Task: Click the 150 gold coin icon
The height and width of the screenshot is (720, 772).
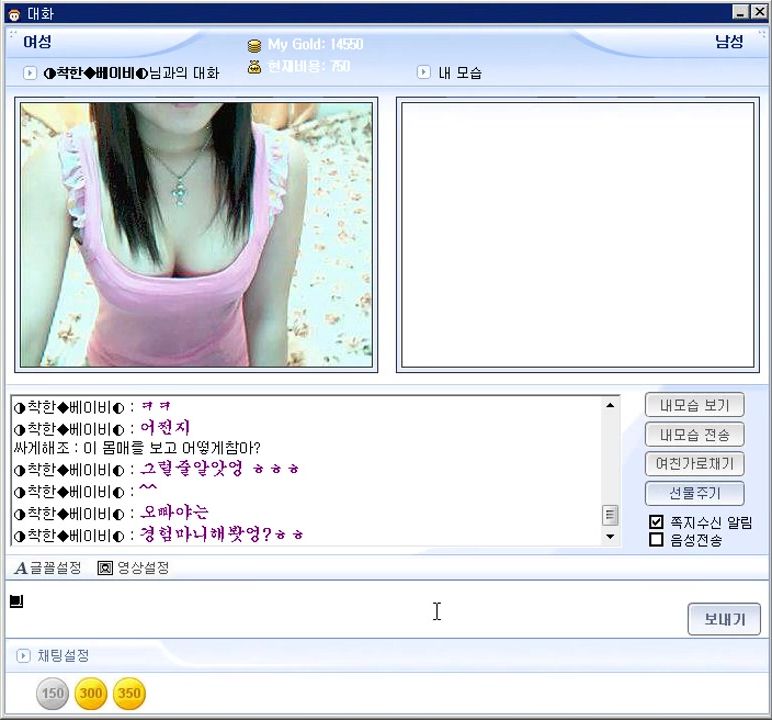Action: coord(52,693)
